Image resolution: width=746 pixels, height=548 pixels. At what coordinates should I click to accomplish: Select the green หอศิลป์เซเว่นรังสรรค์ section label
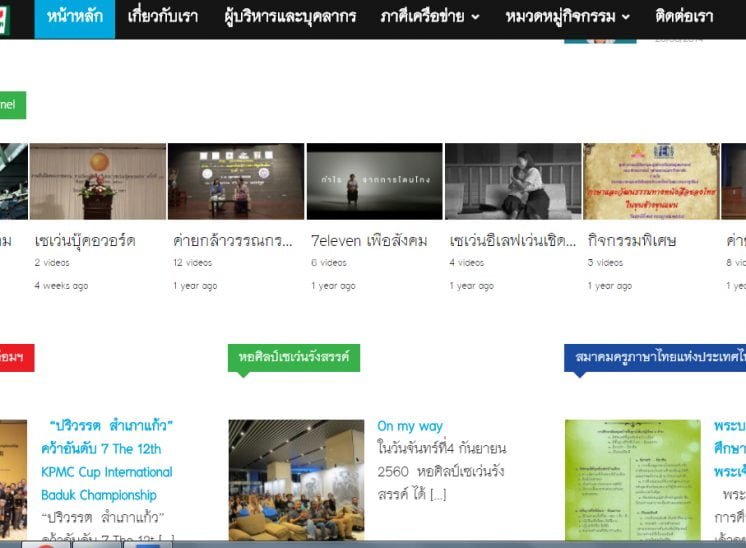(294, 357)
